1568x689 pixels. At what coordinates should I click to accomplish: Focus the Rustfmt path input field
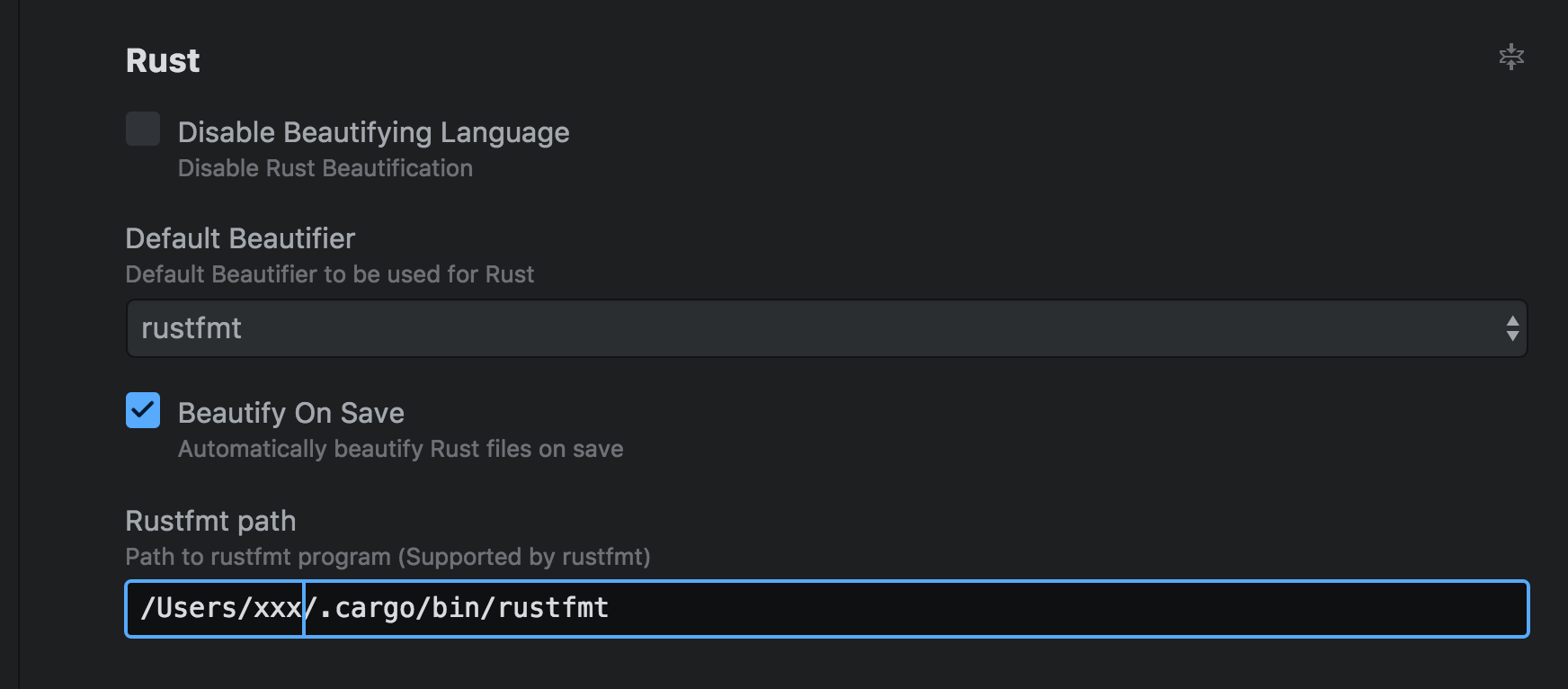click(x=826, y=609)
